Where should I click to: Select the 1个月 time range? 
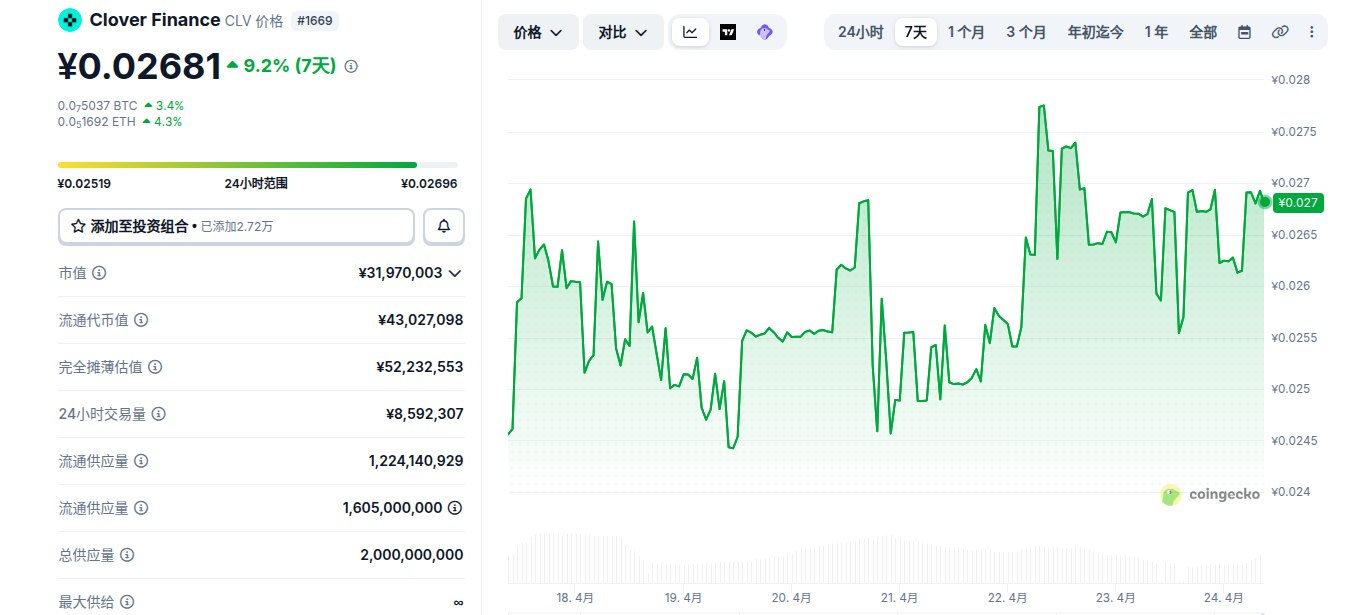click(x=966, y=32)
